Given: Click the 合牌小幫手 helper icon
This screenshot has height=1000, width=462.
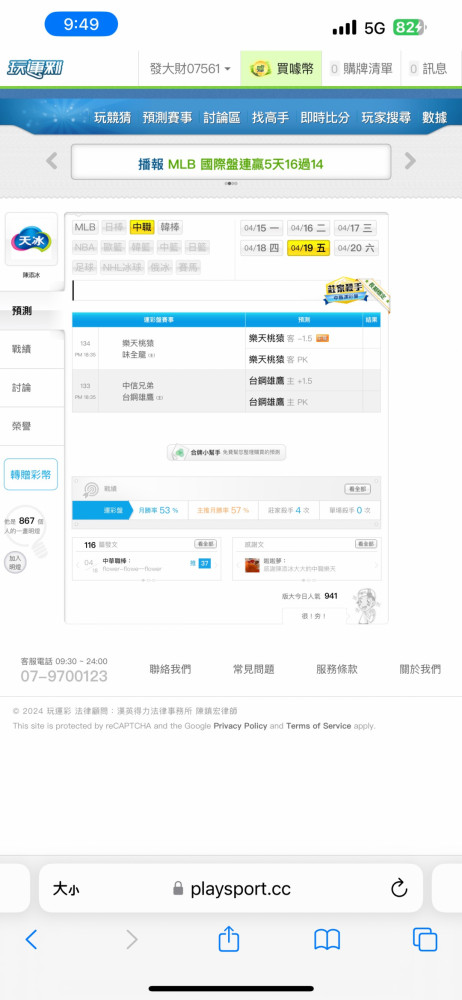Looking at the screenshot, I should coord(179,452).
